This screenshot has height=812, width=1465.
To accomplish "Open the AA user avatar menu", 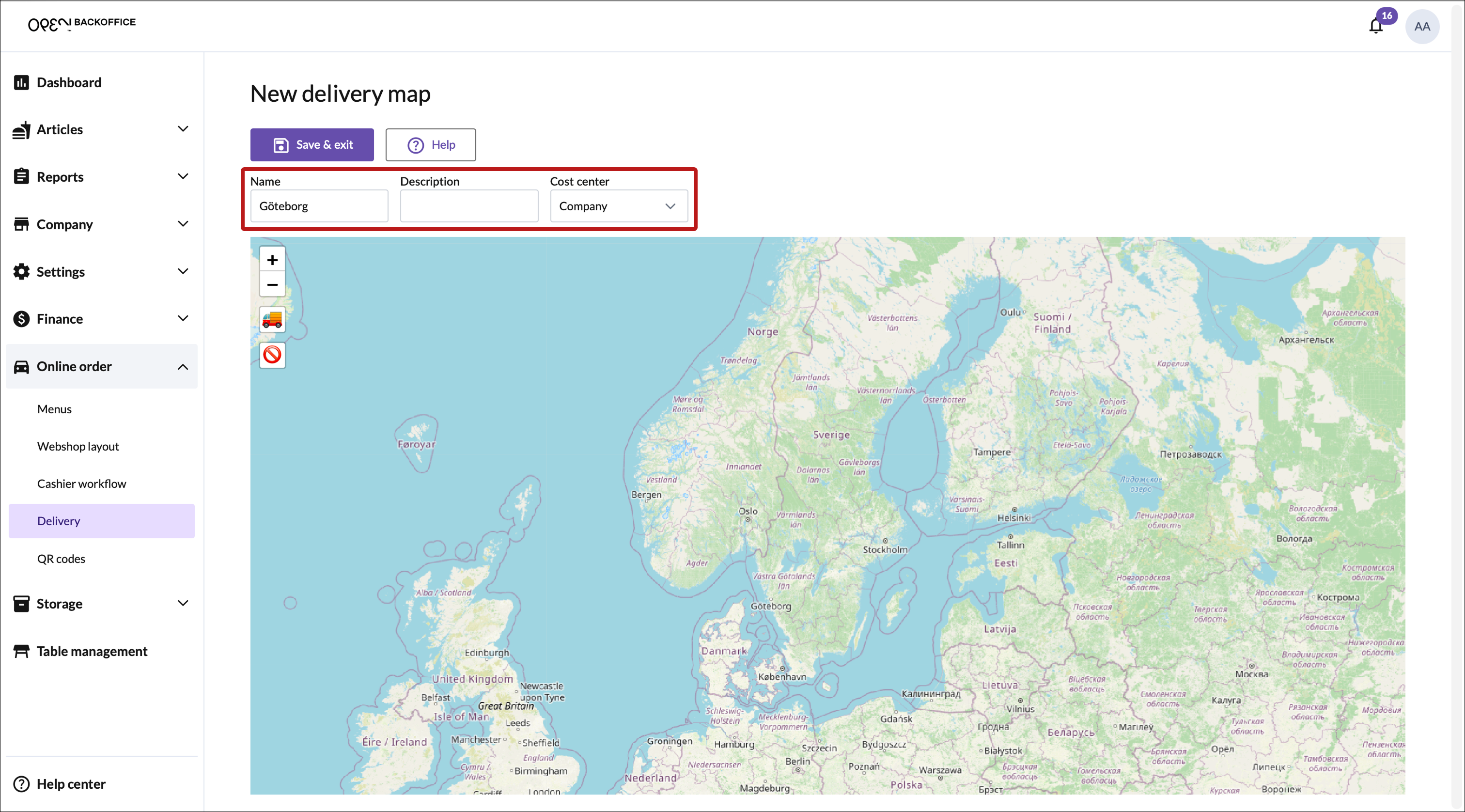I will 1421,26.
